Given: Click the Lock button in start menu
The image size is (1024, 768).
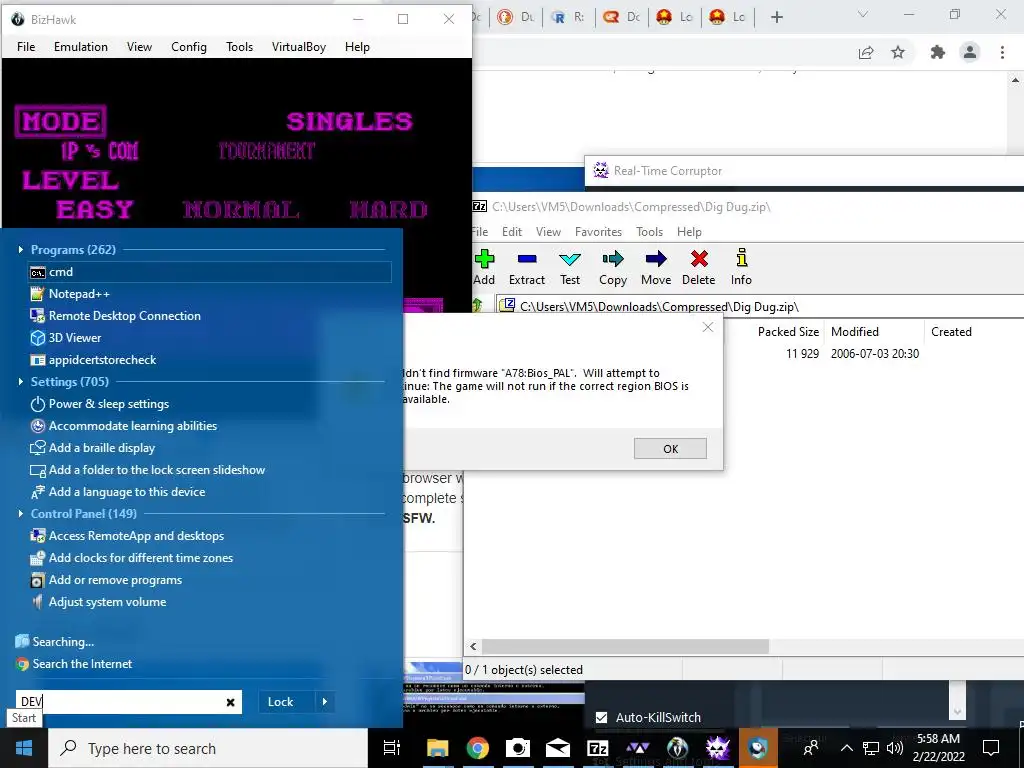Looking at the screenshot, I should click(280, 701).
